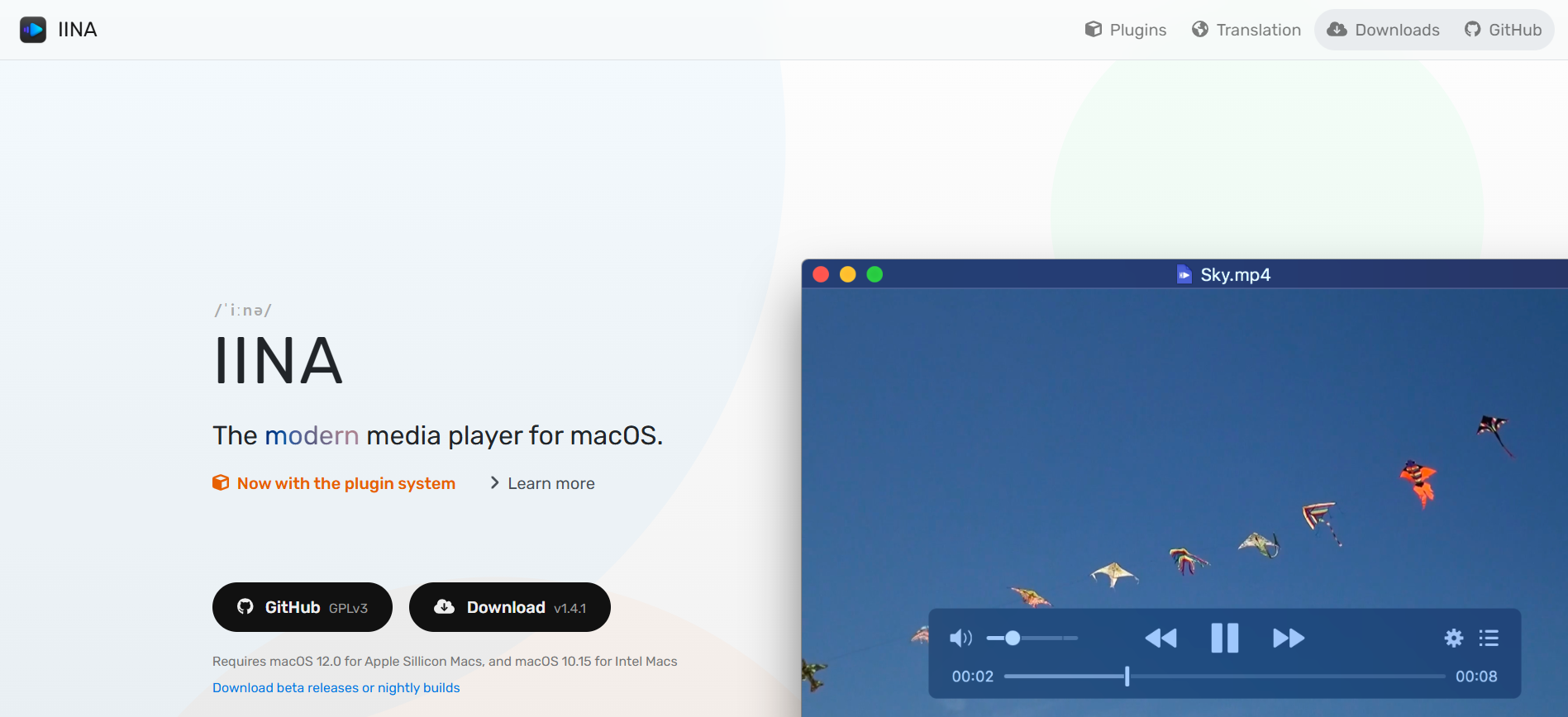The width and height of the screenshot is (1568, 717).
Task: Fast forward the video
Action: point(1289,638)
